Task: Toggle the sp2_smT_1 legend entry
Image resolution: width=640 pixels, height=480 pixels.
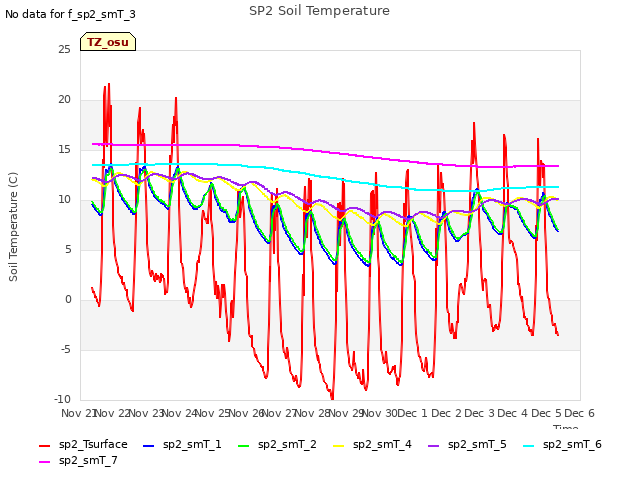Action: tap(182, 444)
